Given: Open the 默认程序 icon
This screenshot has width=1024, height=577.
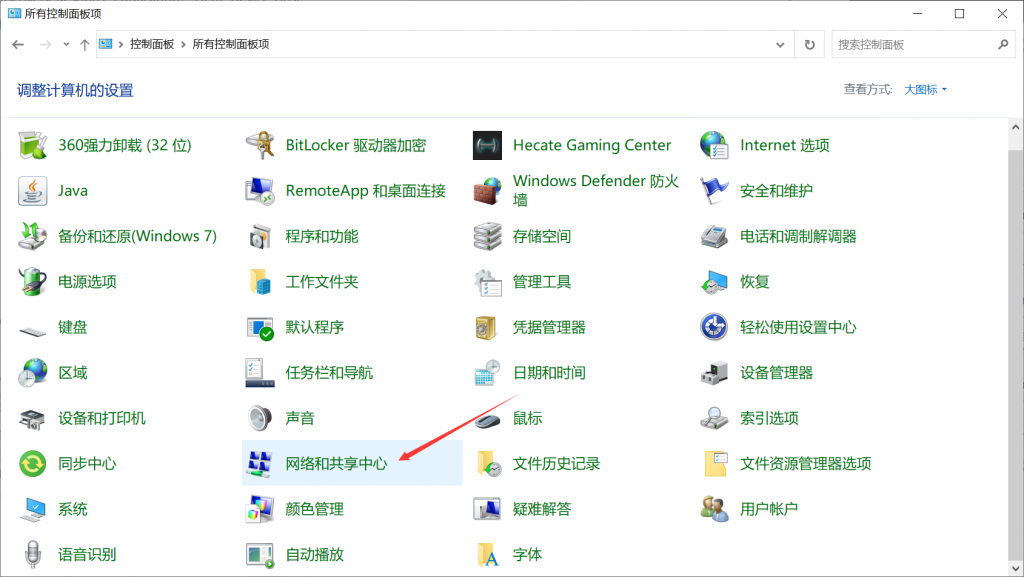Looking at the screenshot, I should pos(260,327).
